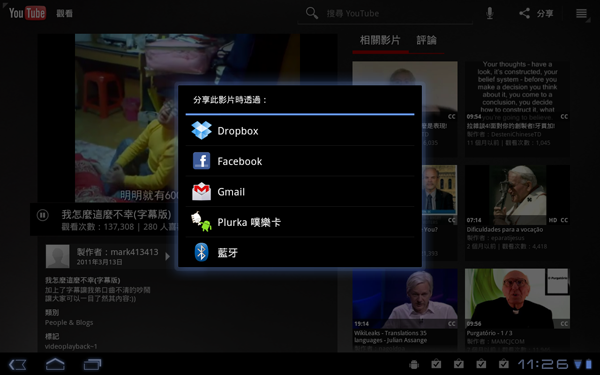Click Purgatório - 1 / 3 title text
Viewport: 600px width, 375px height.
click(489, 333)
